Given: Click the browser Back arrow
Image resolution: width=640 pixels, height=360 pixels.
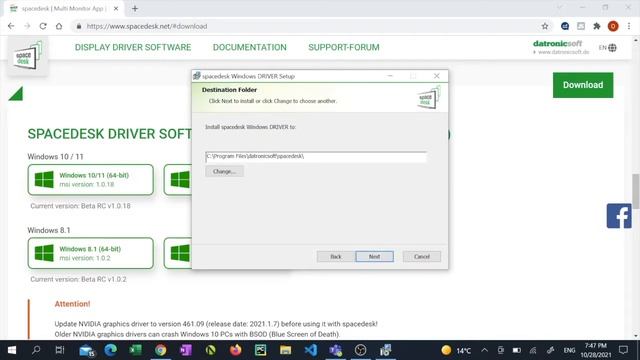Looking at the screenshot, I should click(x=11, y=26).
